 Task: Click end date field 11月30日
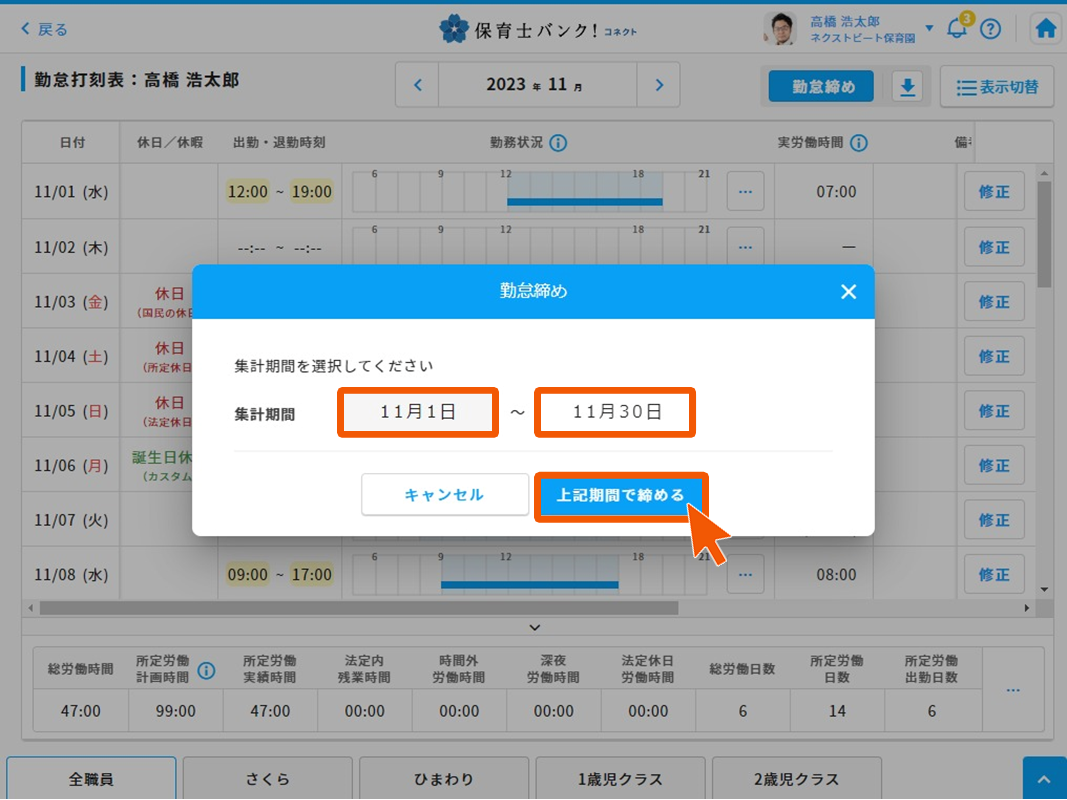click(x=614, y=412)
